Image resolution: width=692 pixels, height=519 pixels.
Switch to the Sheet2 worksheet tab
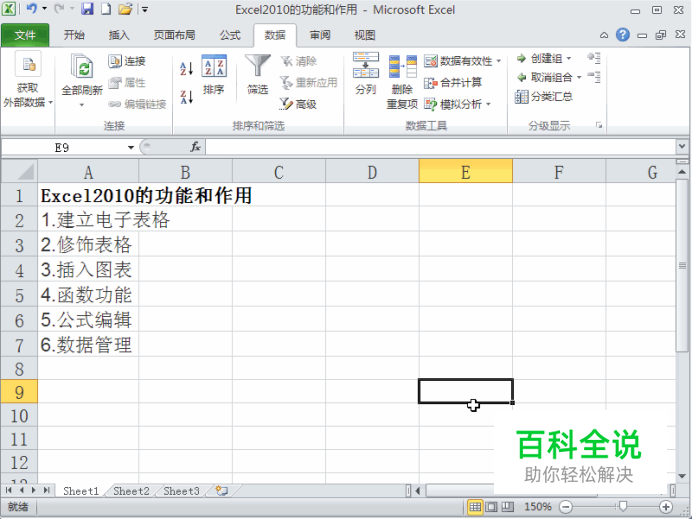[x=131, y=491]
